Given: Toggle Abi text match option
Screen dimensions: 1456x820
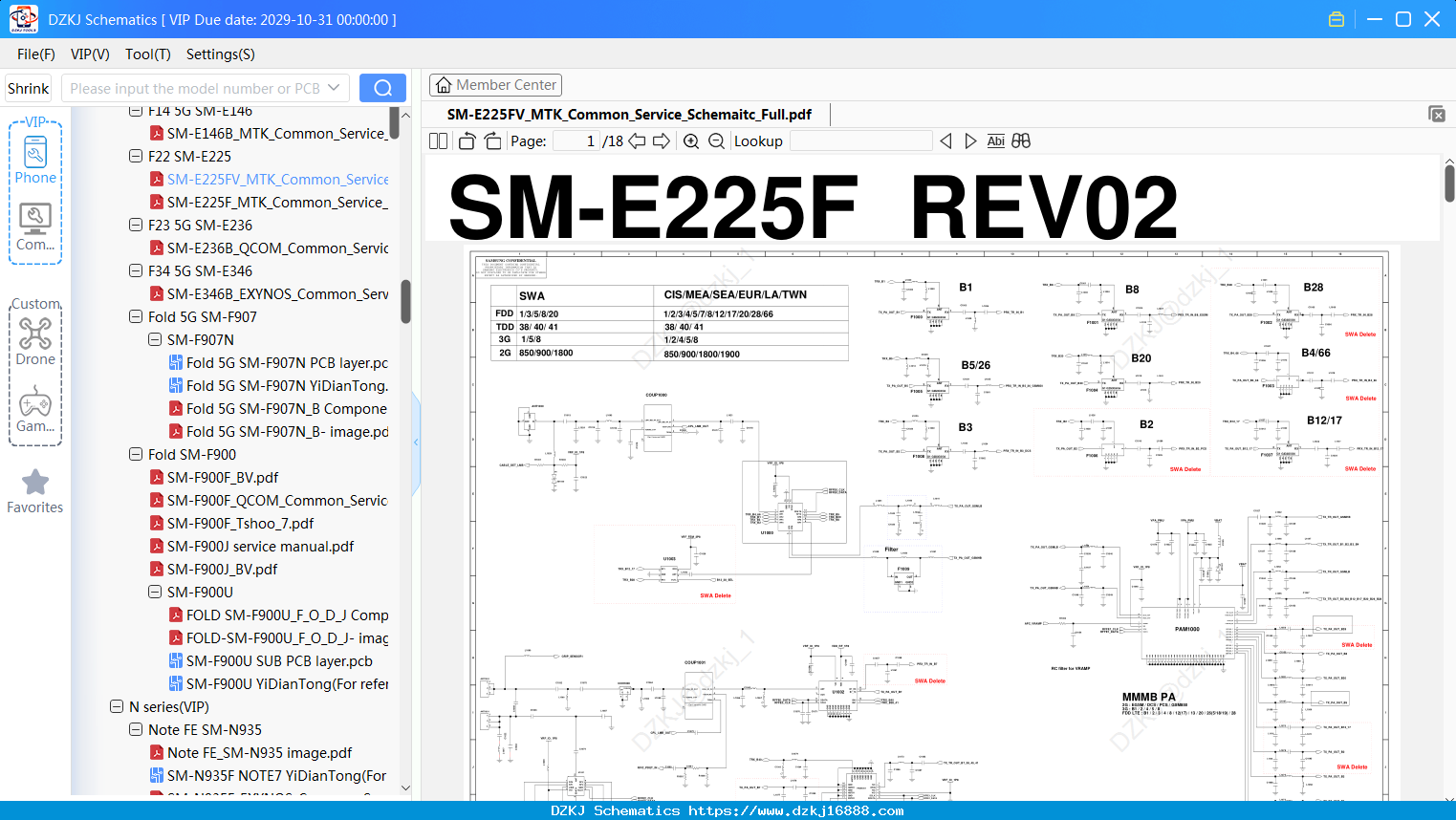Looking at the screenshot, I should tap(996, 141).
